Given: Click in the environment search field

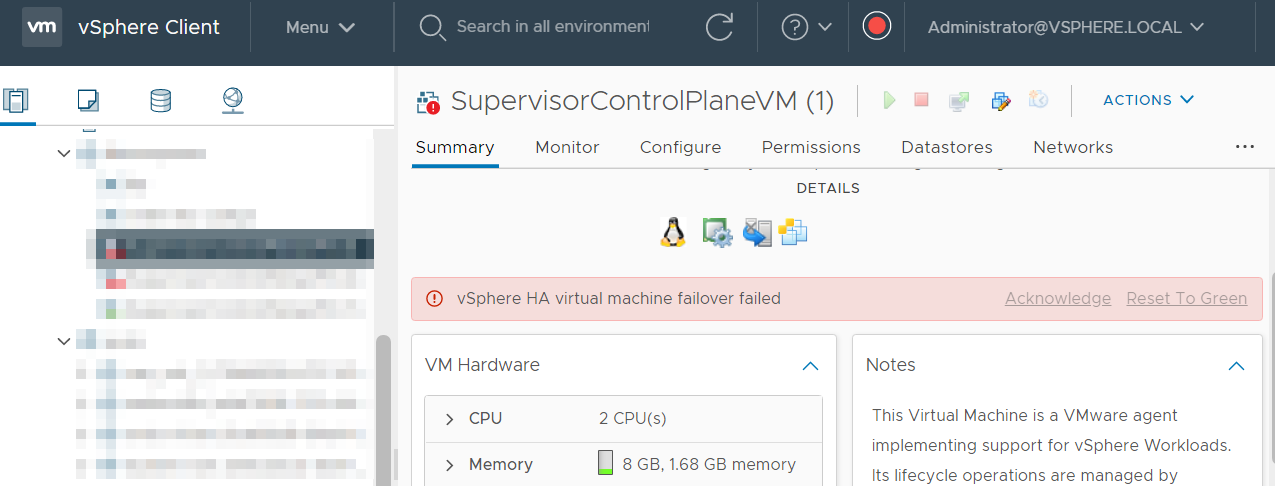Looking at the screenshot, I should coord(552,27).
